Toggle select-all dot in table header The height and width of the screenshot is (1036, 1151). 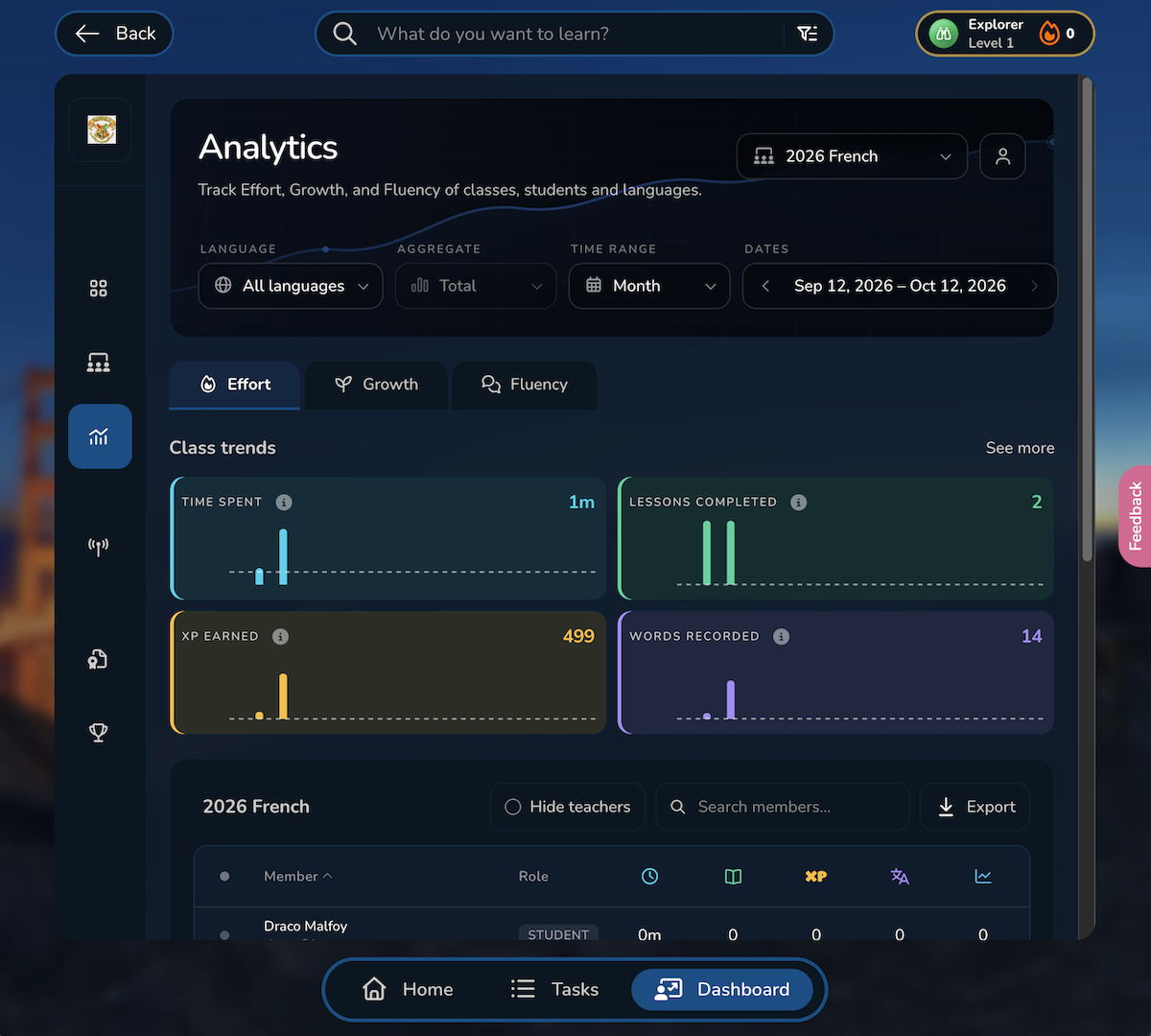pyautogui.click(x=224, y=876)
